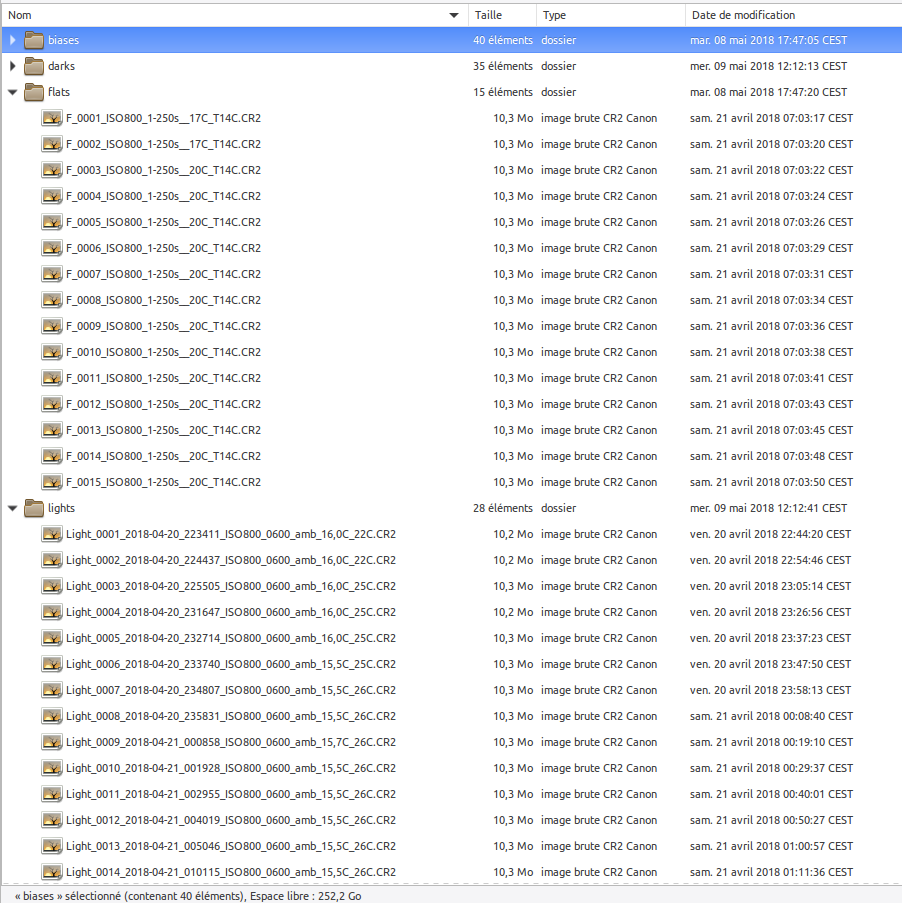Expand the darks folder tree
The height and width of the screenshot is (903, 902).
click(x=12, y=67)
